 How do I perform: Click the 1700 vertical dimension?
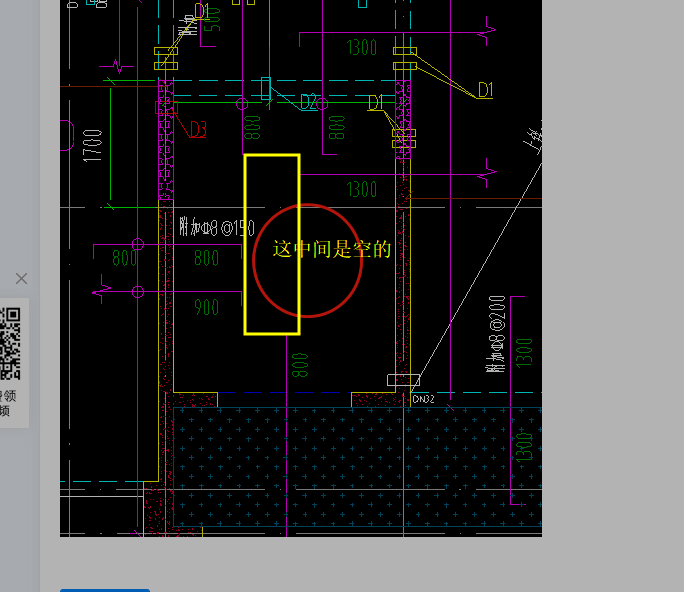click(92, 146)
